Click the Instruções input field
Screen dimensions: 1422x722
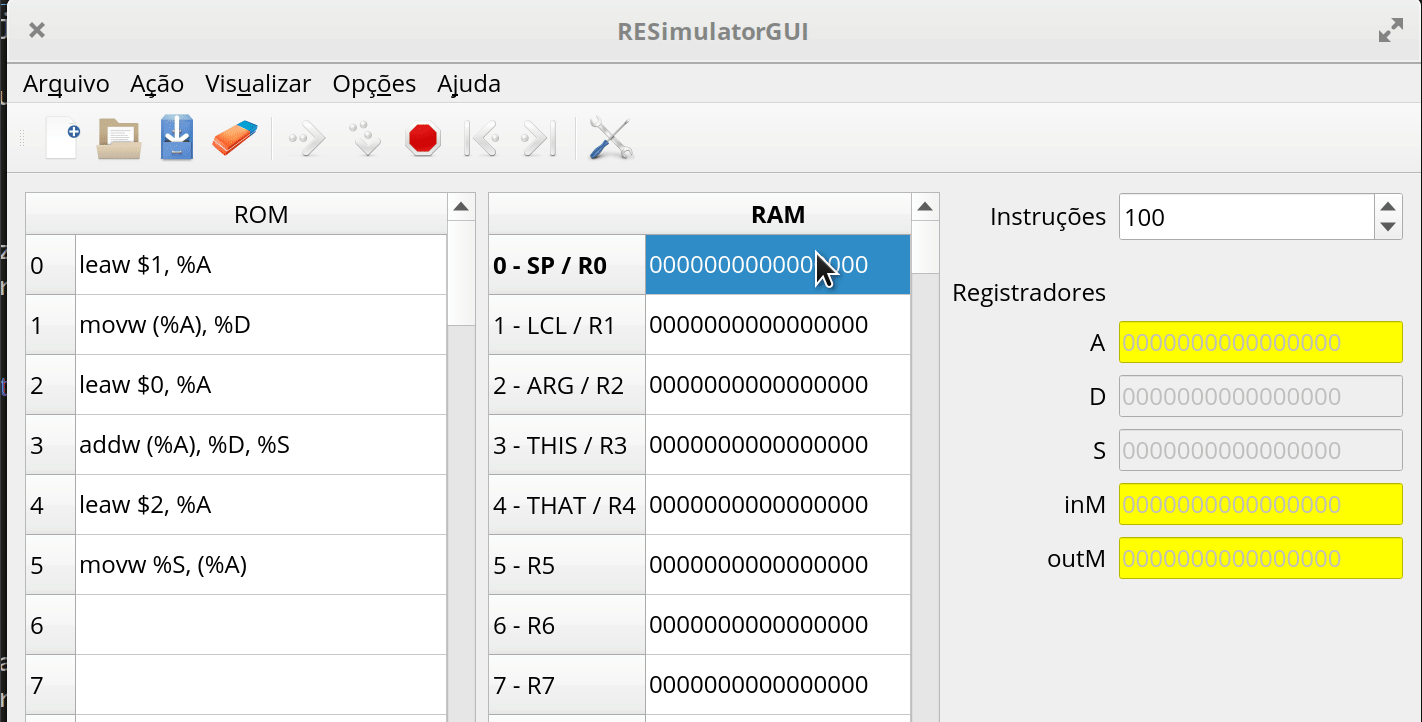(x=1245, y=217)
